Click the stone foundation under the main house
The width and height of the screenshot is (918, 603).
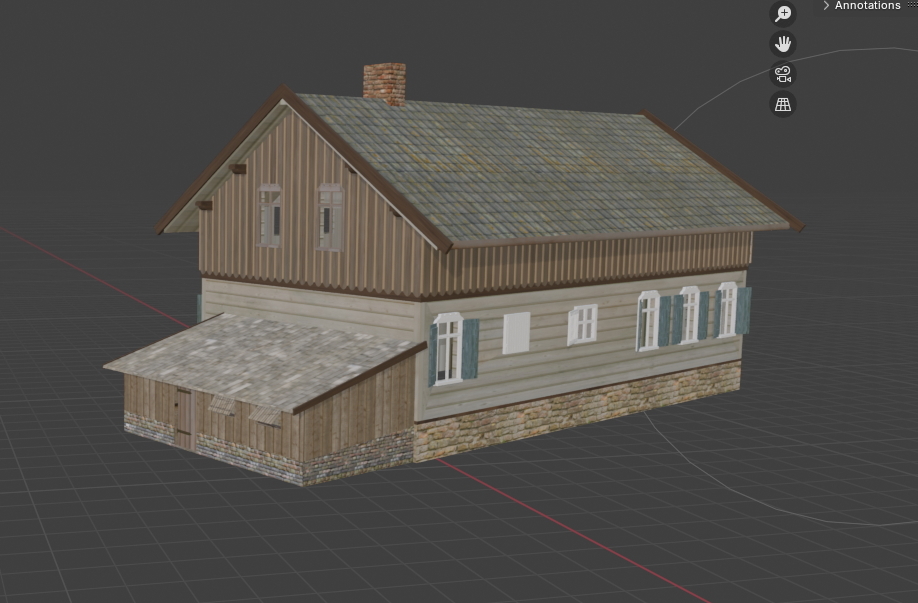coord(580,412)
